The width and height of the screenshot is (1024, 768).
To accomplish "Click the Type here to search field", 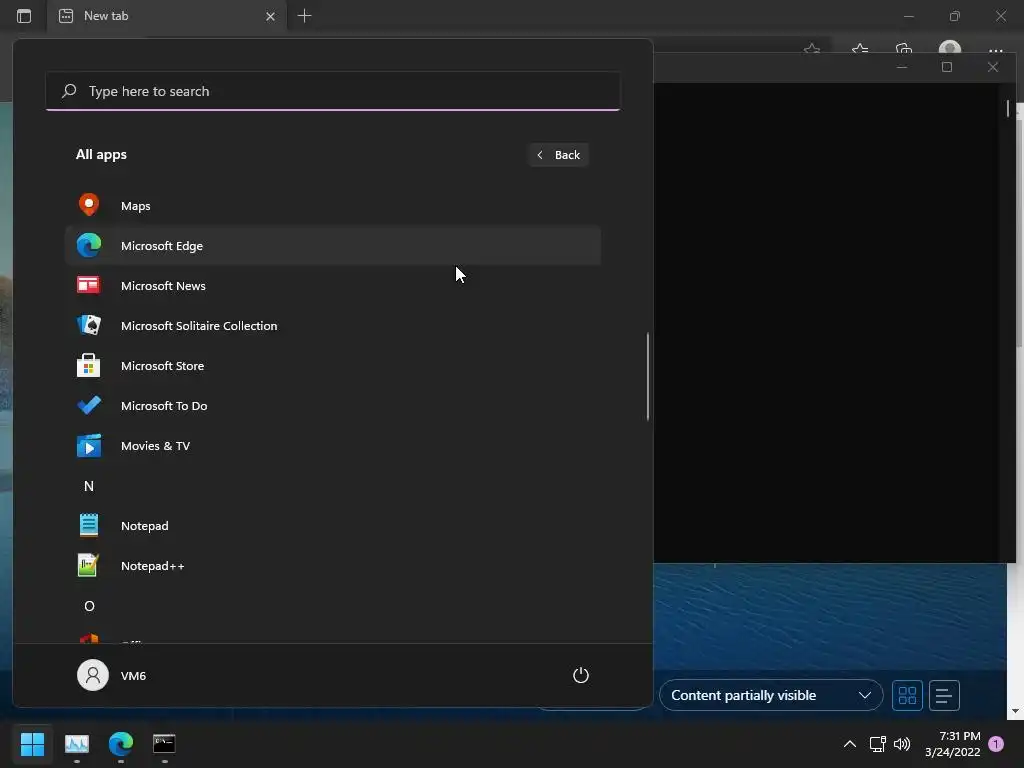I will point(332,91).
